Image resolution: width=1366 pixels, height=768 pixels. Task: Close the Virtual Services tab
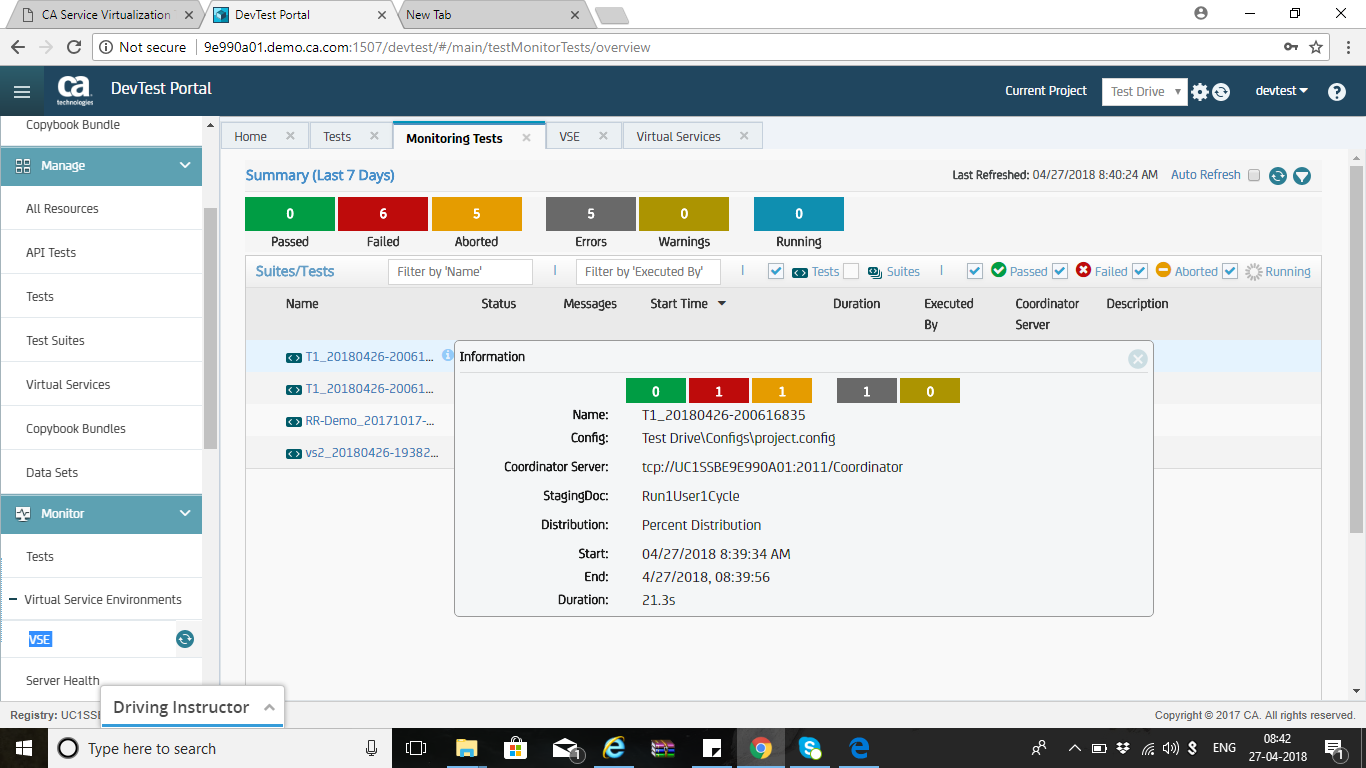click(744, 136)
